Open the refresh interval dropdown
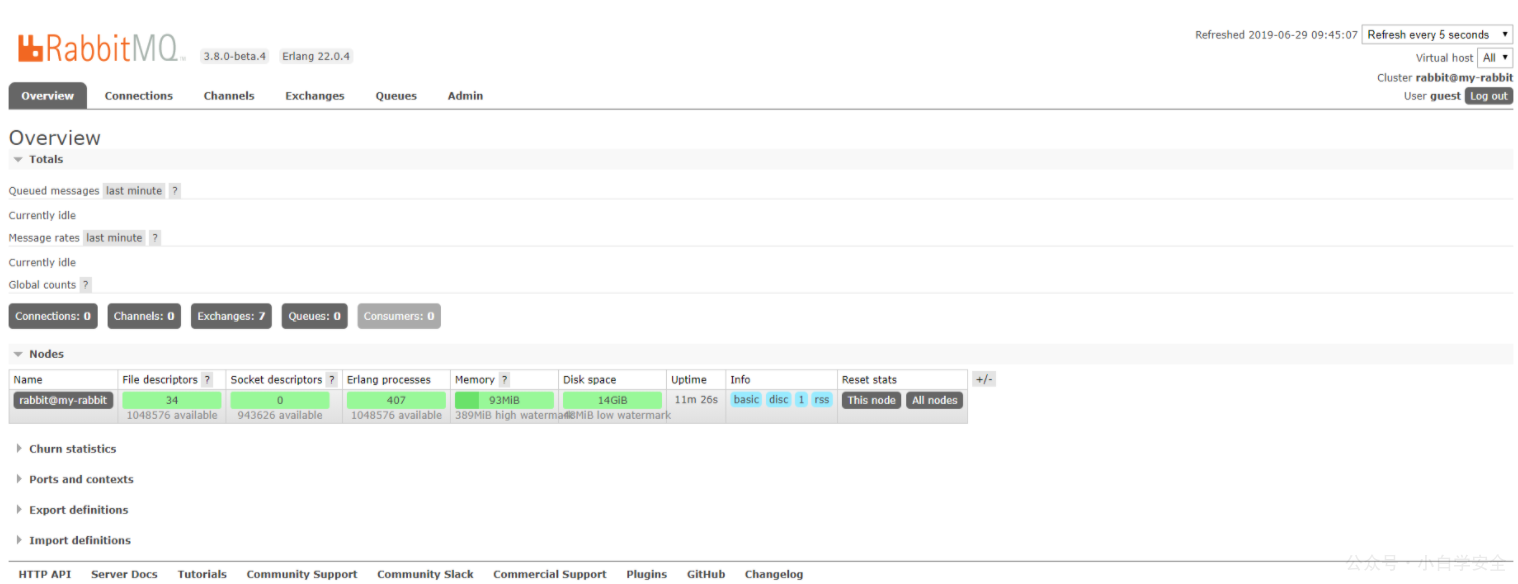This screenshot has width=1518, height=584. (1437, 34)
